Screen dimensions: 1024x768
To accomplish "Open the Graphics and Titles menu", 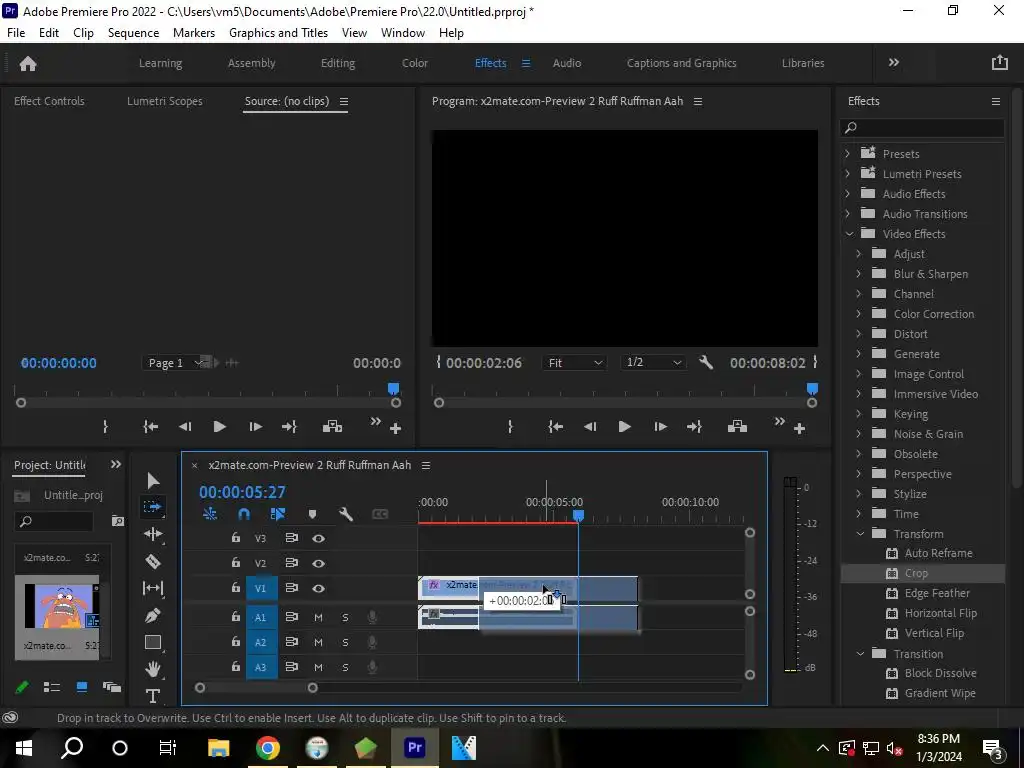I will tap(278, 33).
